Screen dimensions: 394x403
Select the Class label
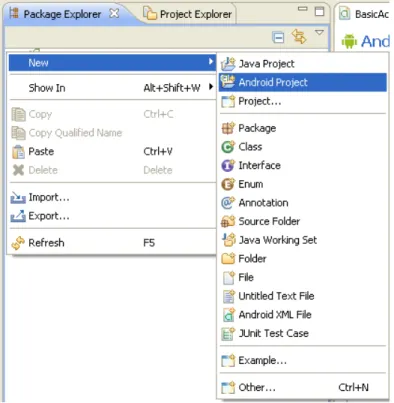tap(250, 147)
